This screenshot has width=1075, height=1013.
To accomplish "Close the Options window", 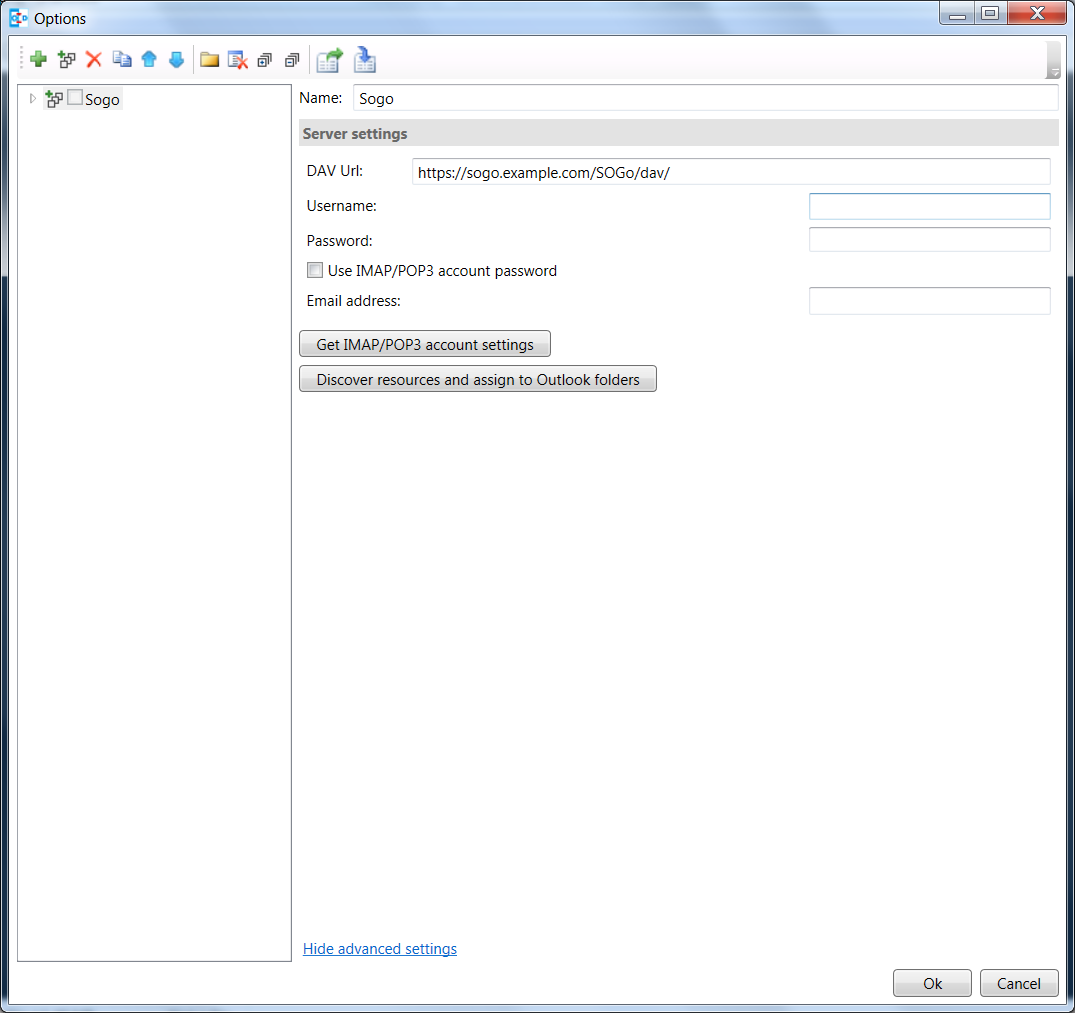I will [1037, 14].
